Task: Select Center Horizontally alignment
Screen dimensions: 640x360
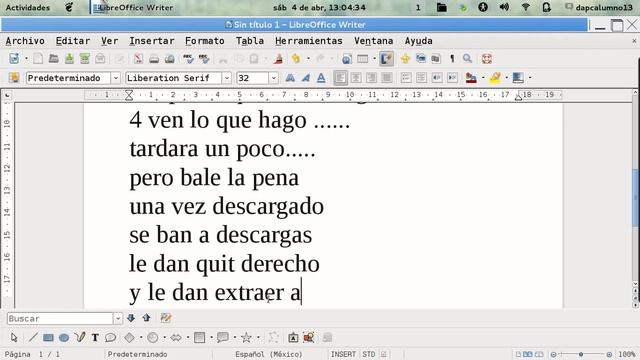Action: 356,78
